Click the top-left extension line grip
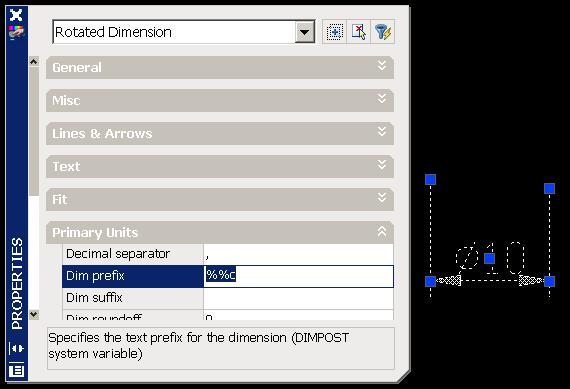Image resolution: width=570 pixels, height=389 pixels. tap(430, 179)
